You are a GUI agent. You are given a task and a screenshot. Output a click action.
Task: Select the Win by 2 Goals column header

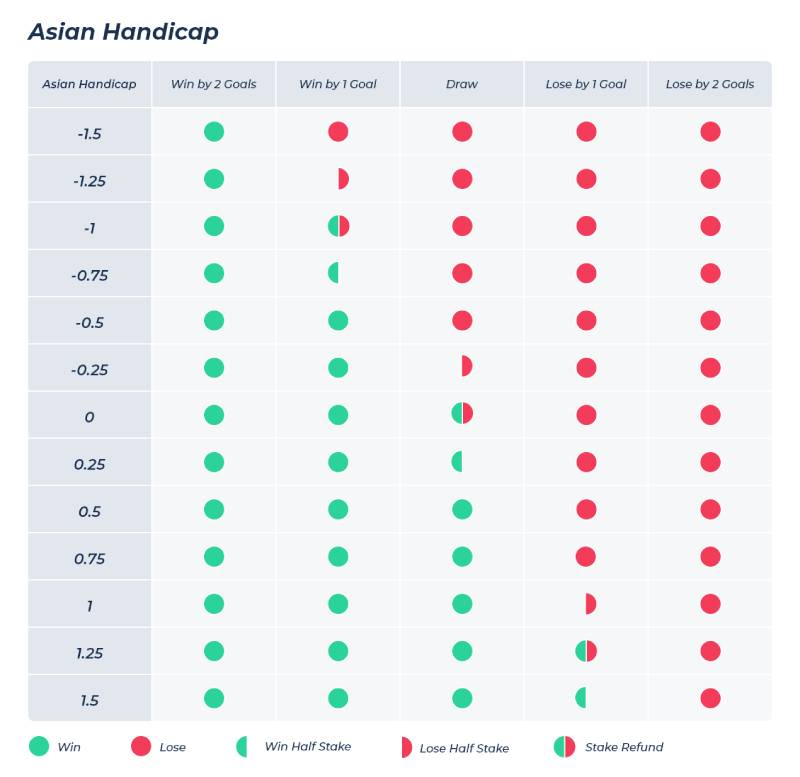pyautogui.click(x=214, y=84)
